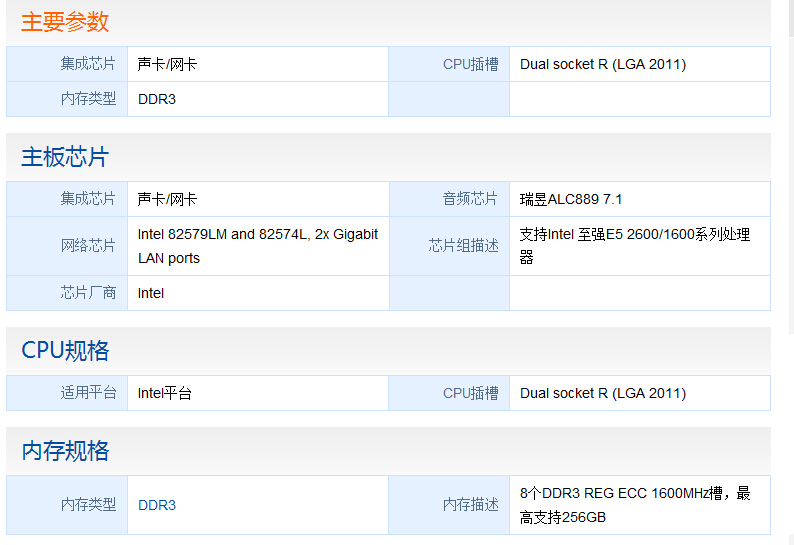Click the CPU规格 section heading

pos(65,351)
